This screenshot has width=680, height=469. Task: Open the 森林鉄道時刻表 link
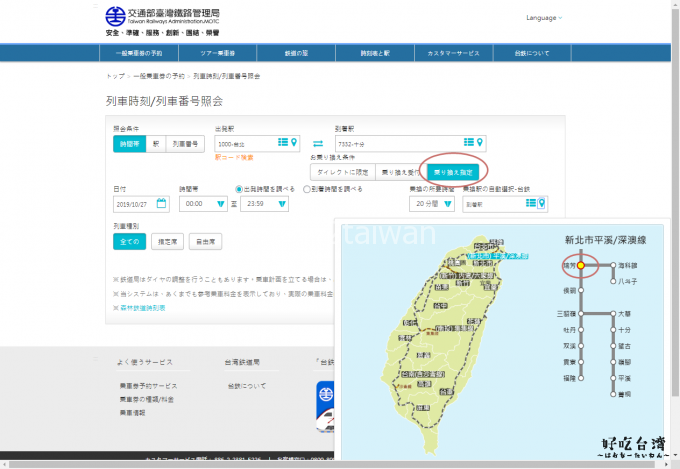click(x=141, y=308)
